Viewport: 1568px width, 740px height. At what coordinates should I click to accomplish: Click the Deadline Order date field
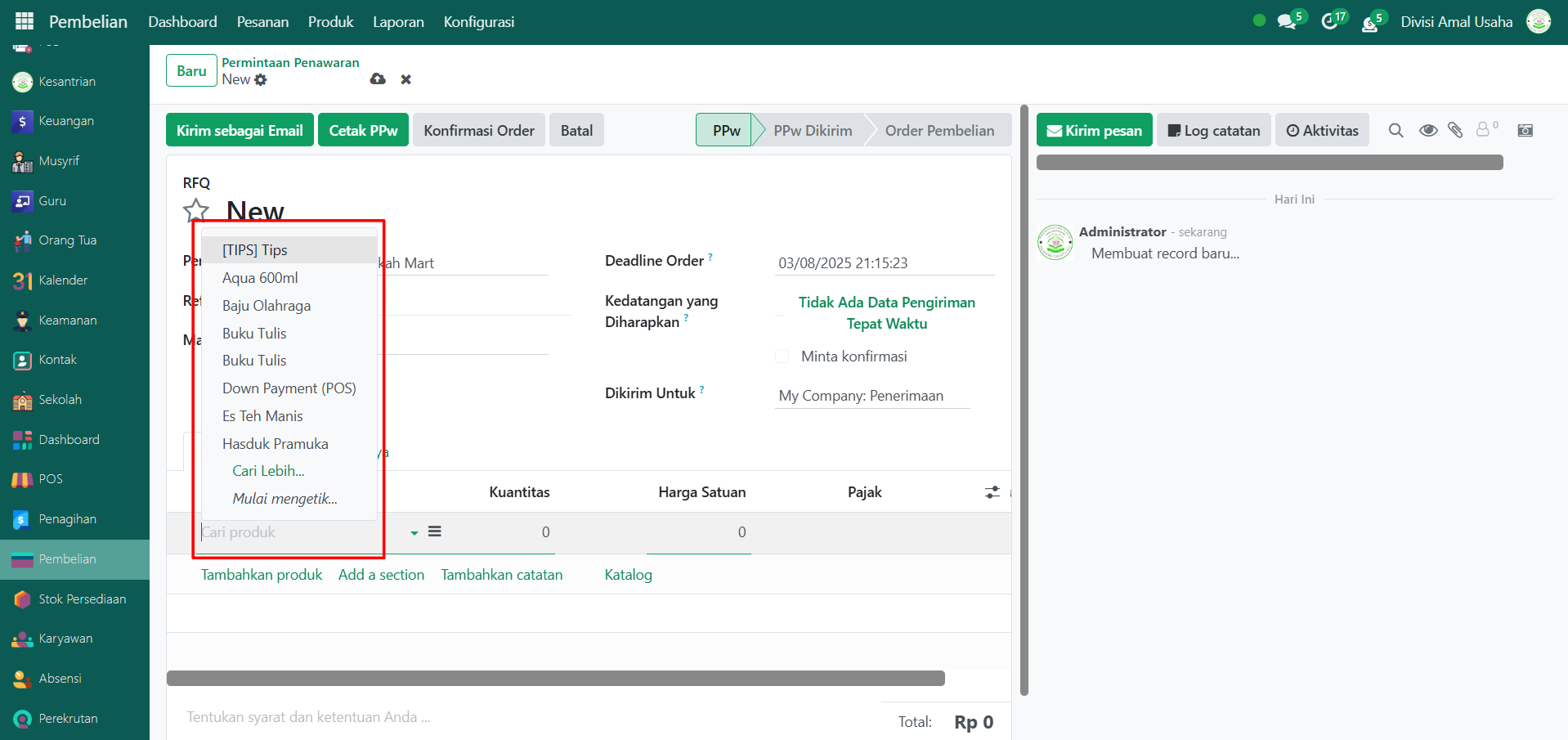(884, 263)
